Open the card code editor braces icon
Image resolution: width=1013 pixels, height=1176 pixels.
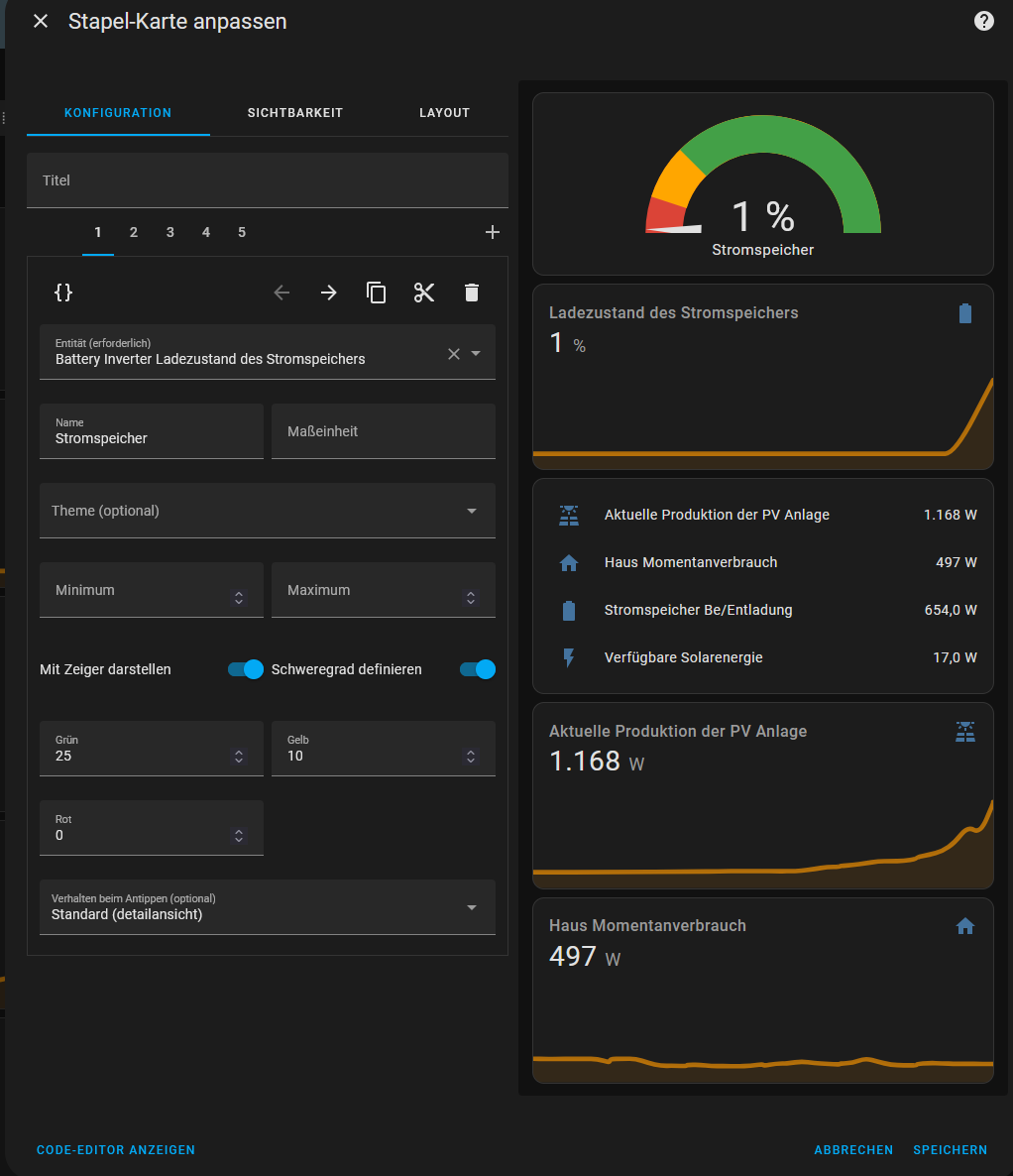[x=63, y=293]
